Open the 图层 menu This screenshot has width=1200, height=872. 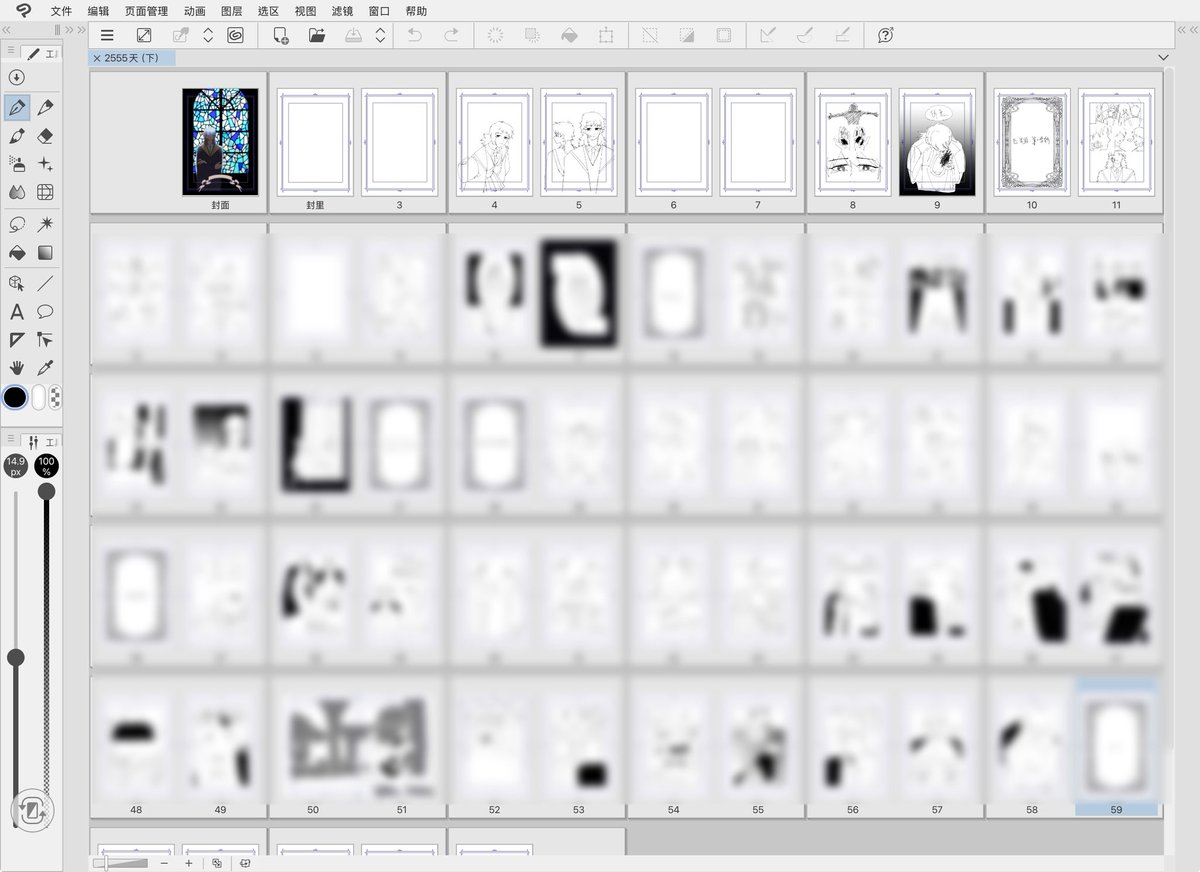pos(232,11)
